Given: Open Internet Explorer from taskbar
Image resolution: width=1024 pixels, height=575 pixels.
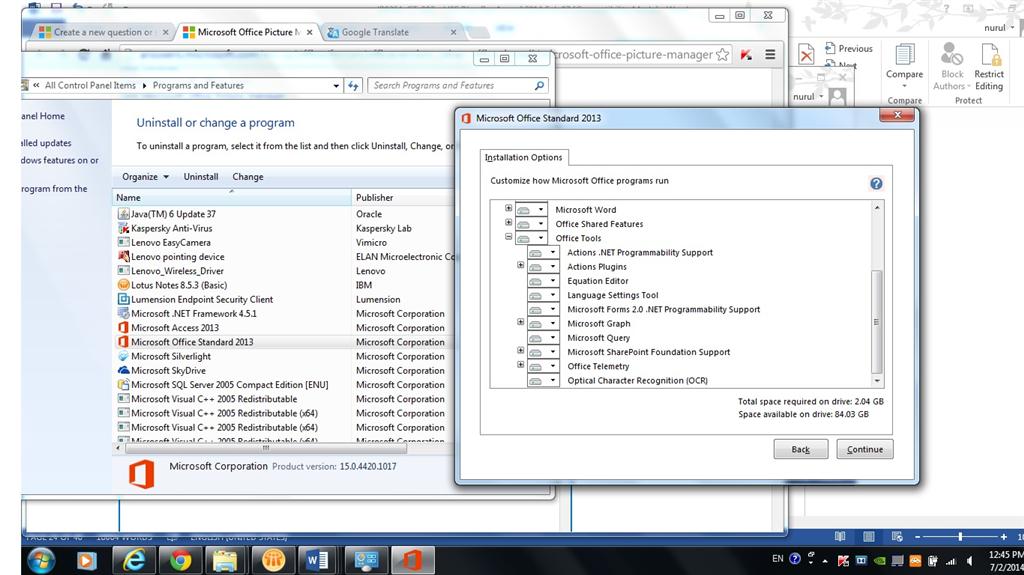Looking at the screenshot, I should (134, 561).
